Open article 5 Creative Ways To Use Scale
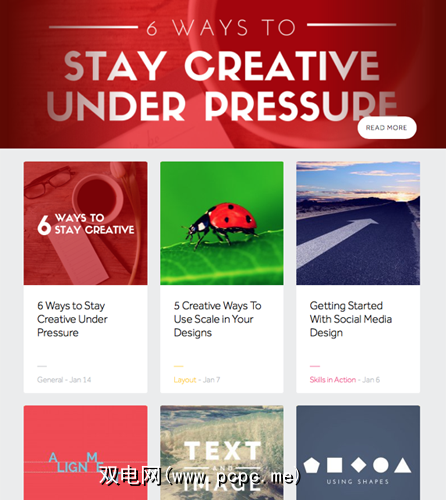 click(x=217, y=319)
